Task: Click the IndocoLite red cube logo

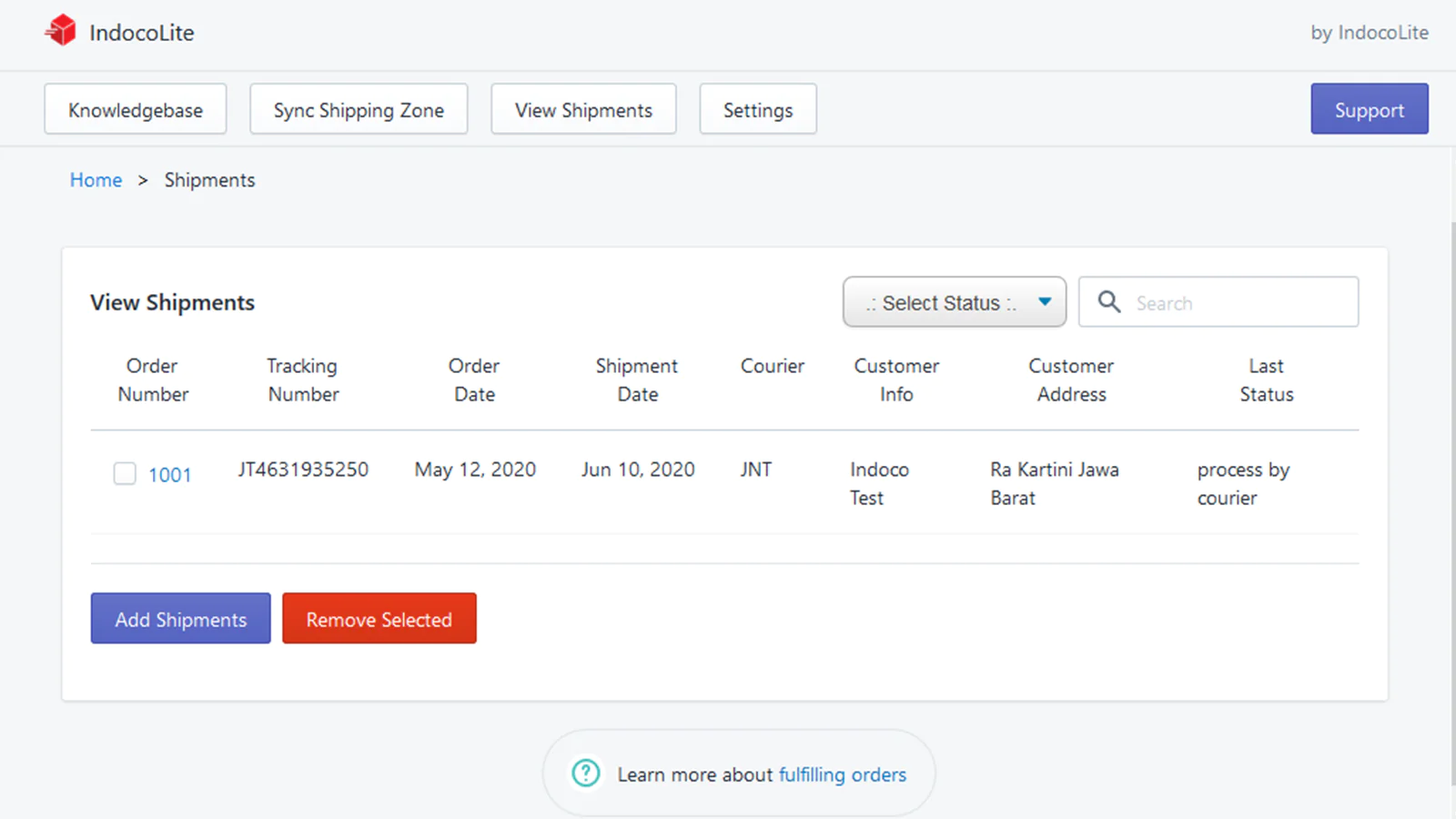Action: (61, 31)
